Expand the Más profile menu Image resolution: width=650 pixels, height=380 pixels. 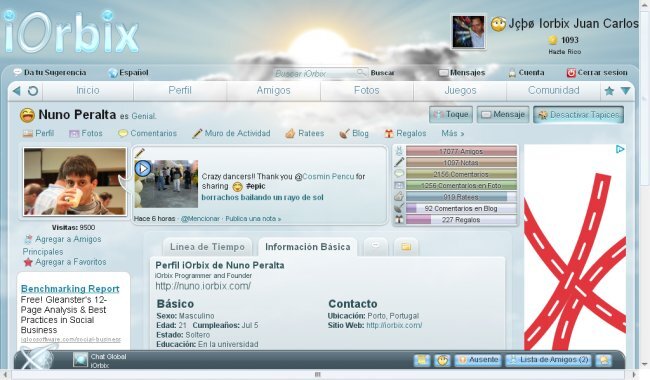(453, 133)
